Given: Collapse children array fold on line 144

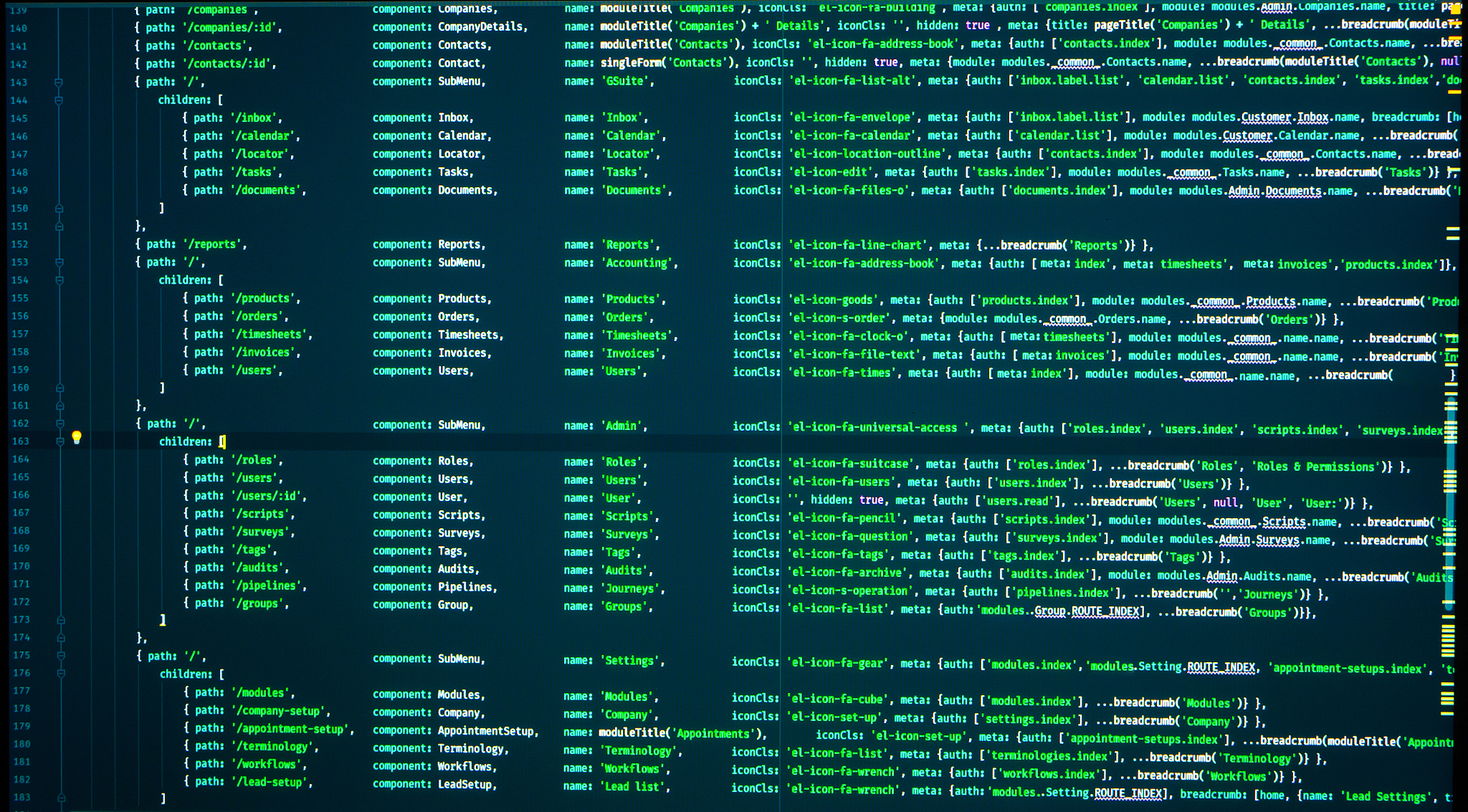Looking at the screenshot, I should tap(59, 100).
